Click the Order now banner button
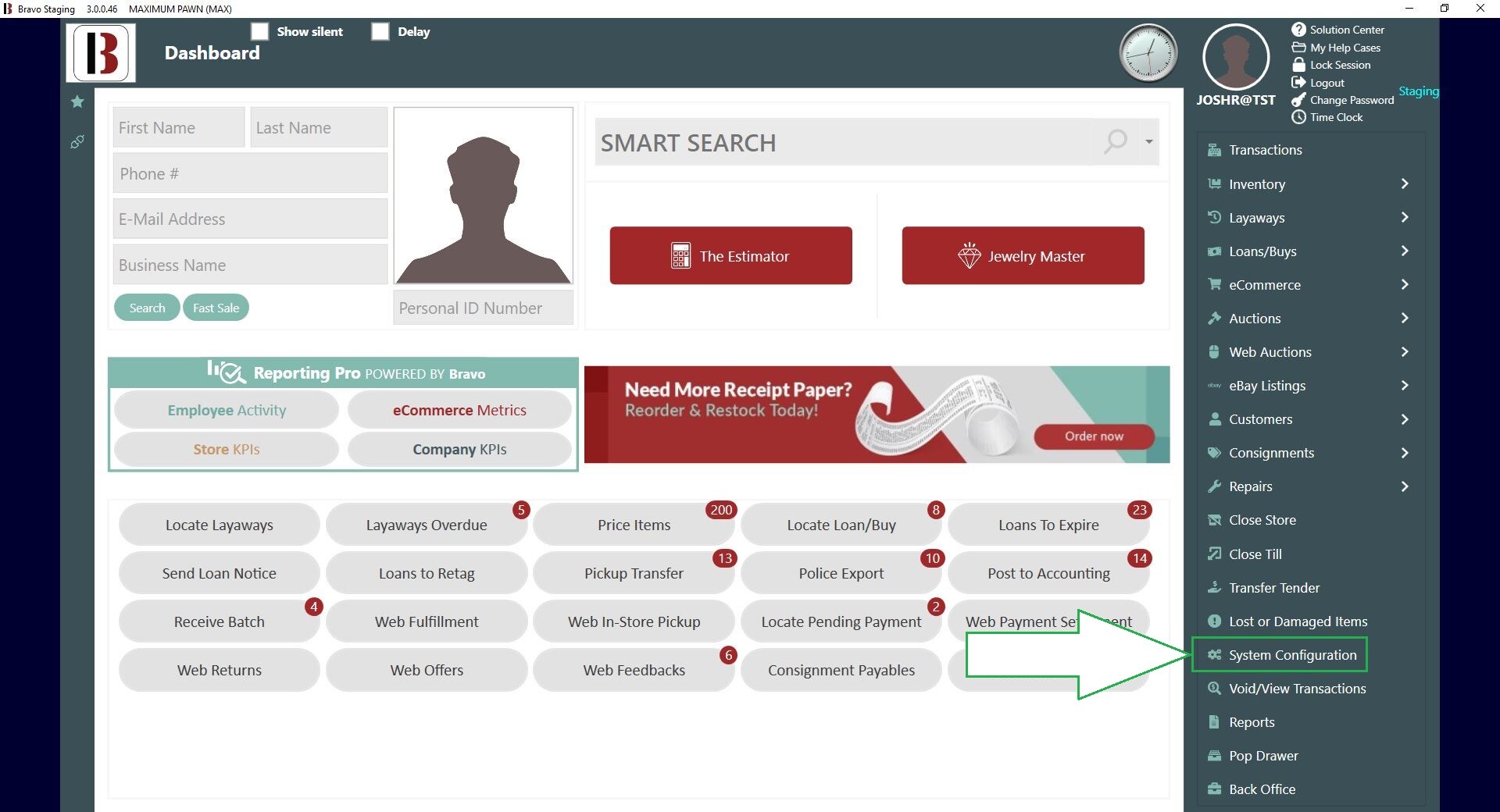 (x=1094, y=436)
